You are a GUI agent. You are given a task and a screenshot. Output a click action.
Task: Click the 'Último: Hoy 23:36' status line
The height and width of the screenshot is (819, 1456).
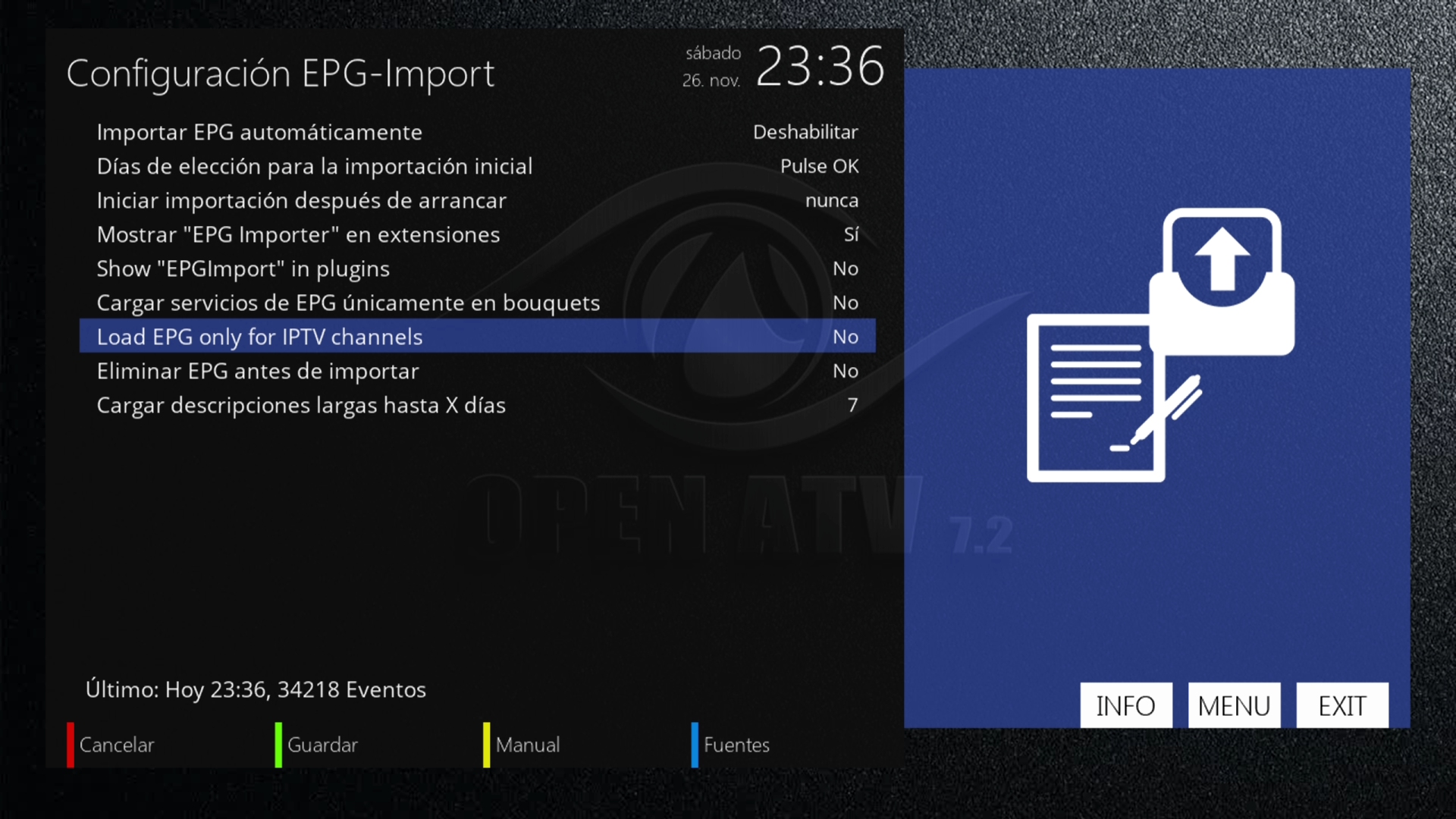pos(256,689)
